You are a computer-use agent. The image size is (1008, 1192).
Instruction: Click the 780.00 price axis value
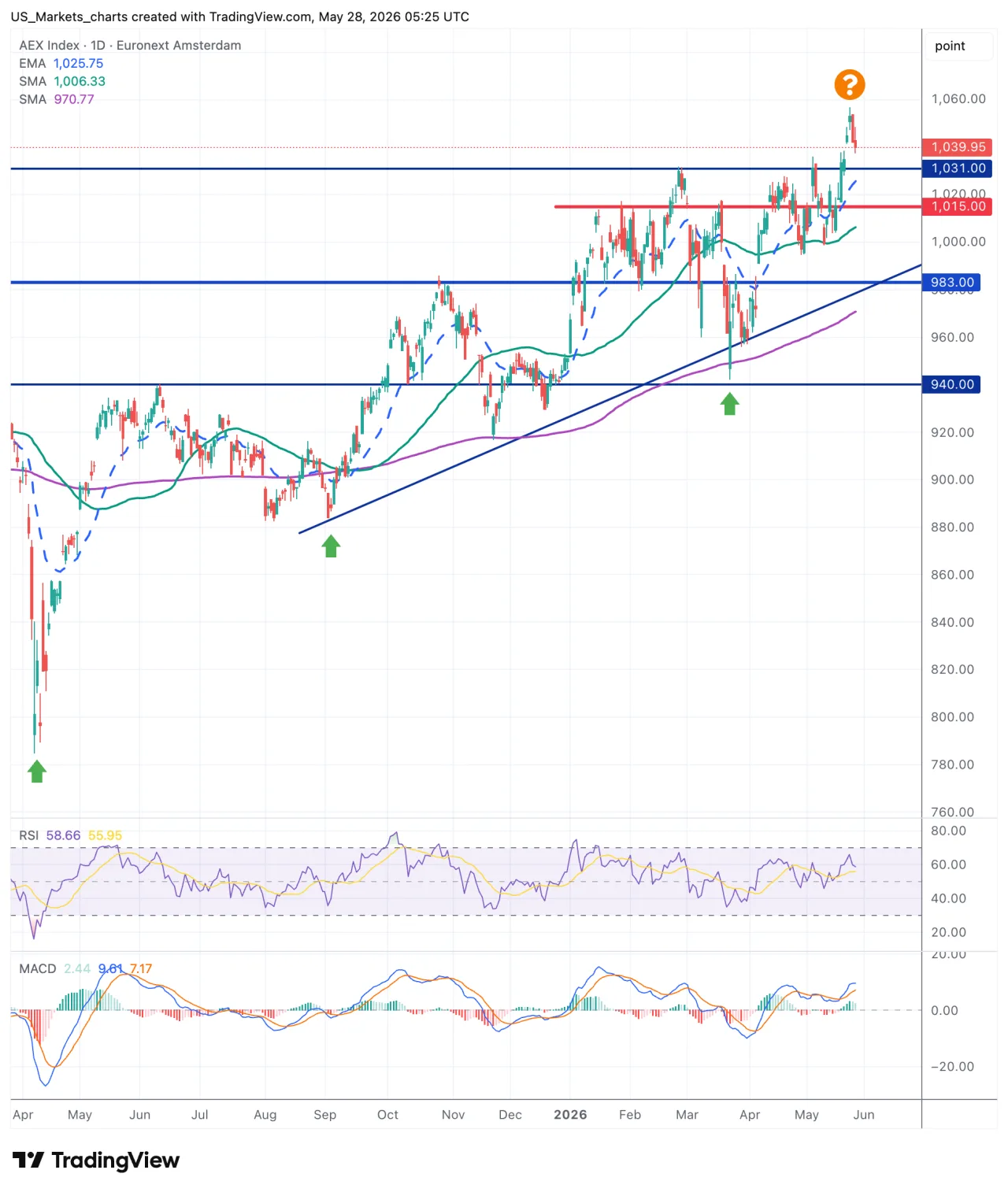point(953,764)
